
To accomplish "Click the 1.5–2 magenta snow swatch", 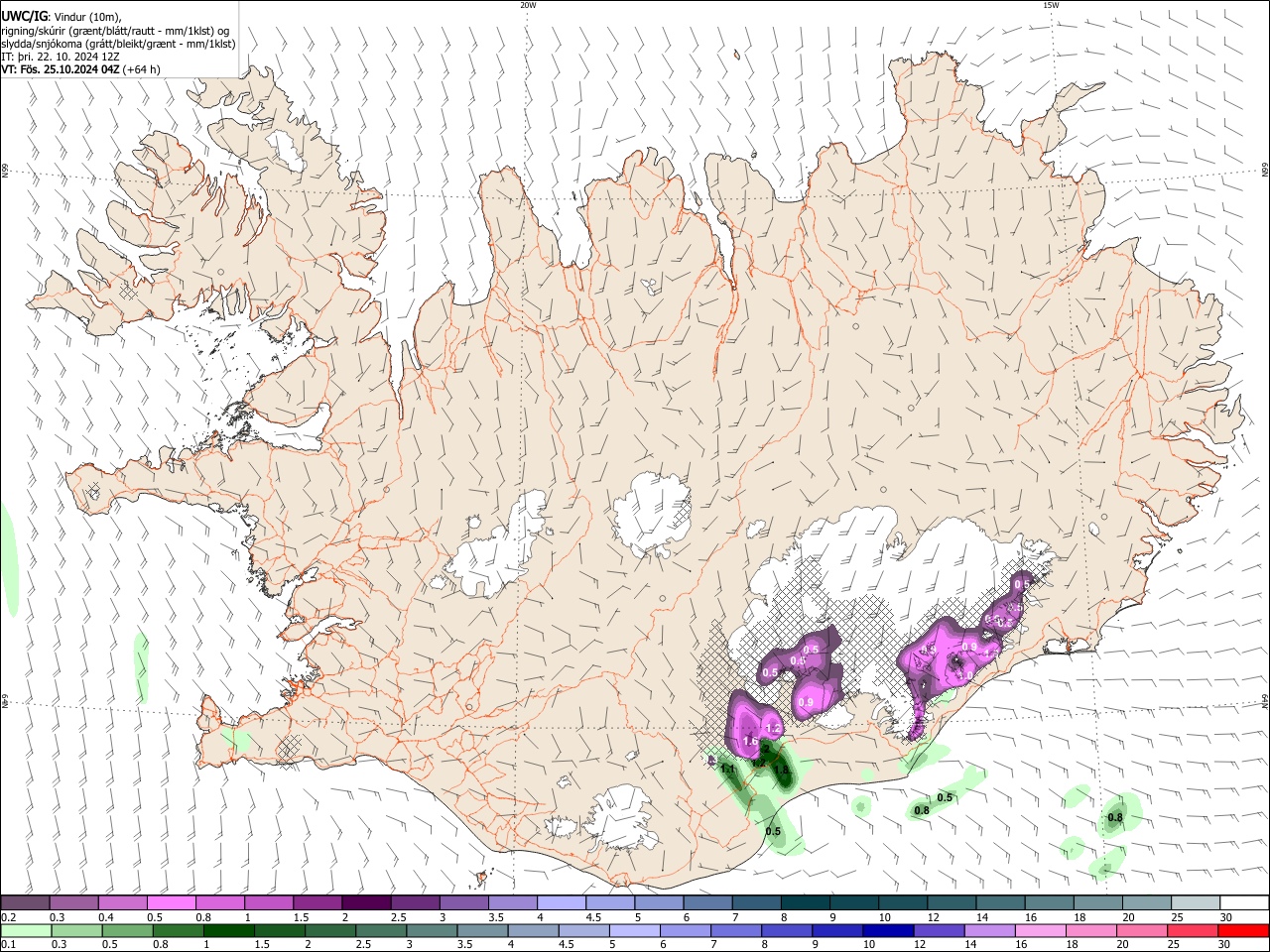I will click(x=317, y=903).
